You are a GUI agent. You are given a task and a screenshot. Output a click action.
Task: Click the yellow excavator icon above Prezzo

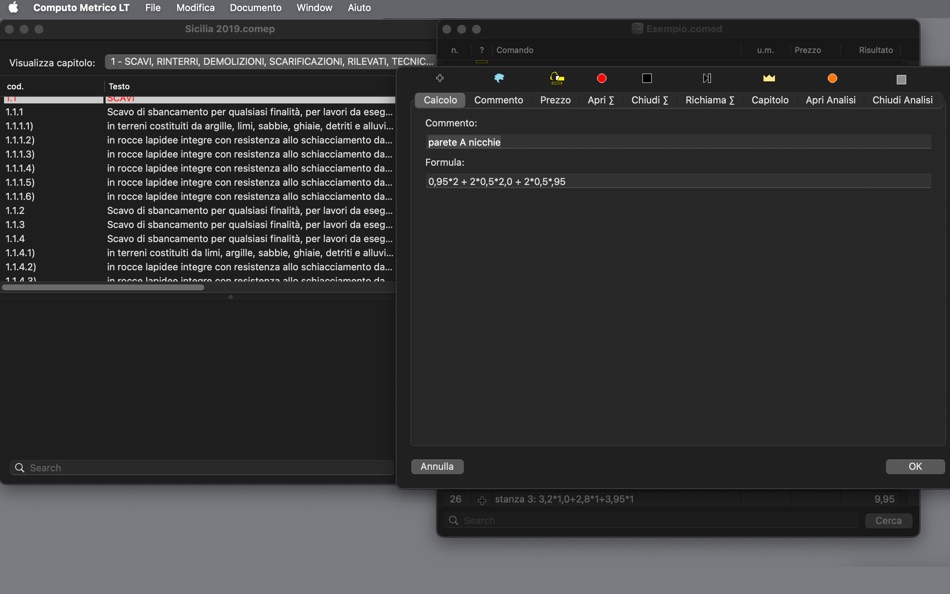[557, 78]
